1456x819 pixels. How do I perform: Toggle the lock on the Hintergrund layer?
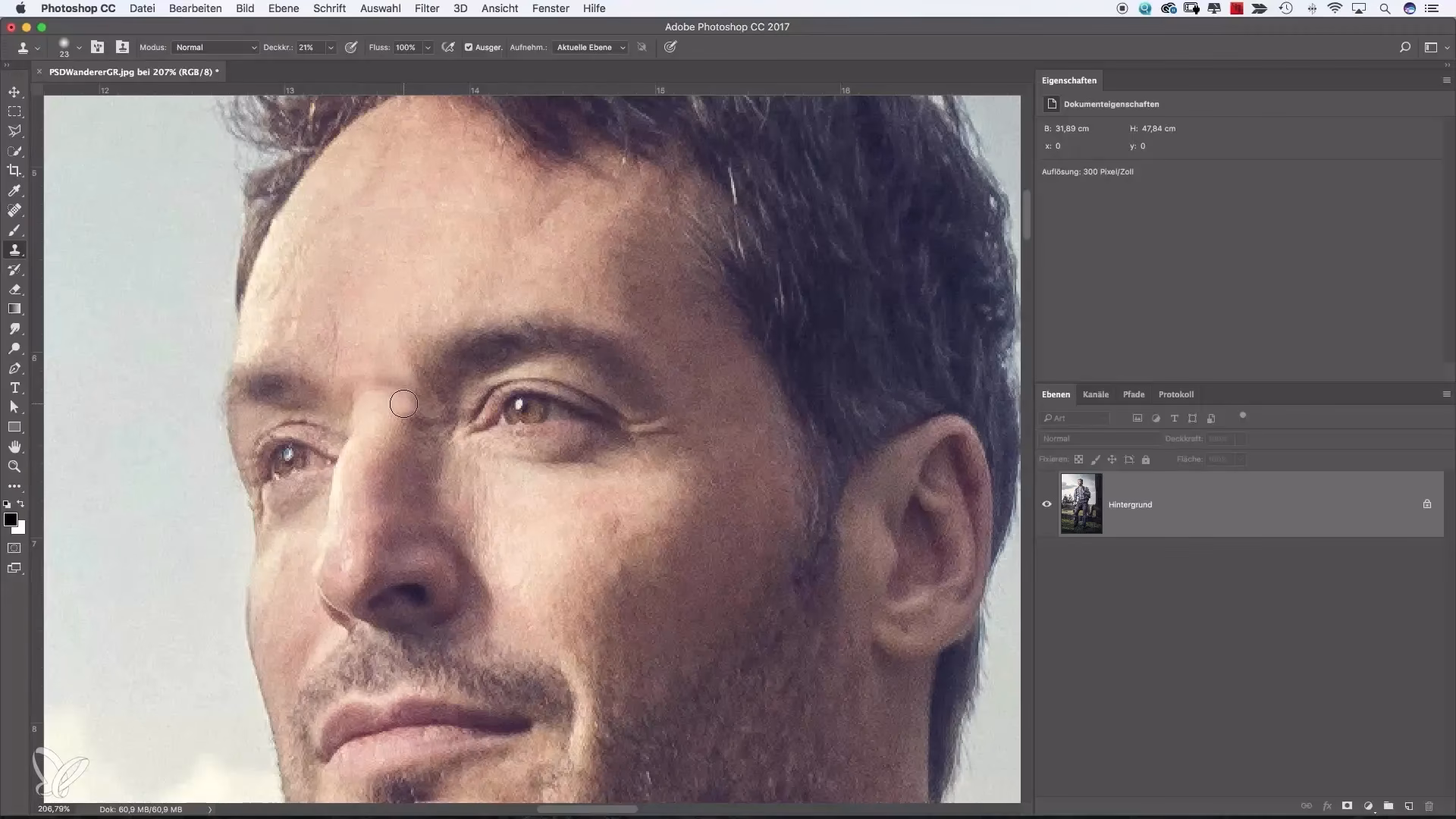[x=1427, y=504]
